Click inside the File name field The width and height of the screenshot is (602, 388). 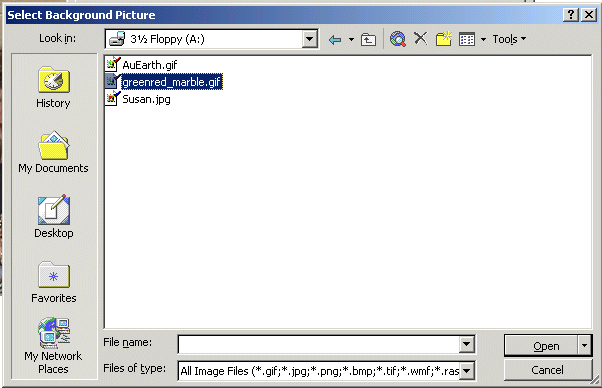tap(319, 344)
